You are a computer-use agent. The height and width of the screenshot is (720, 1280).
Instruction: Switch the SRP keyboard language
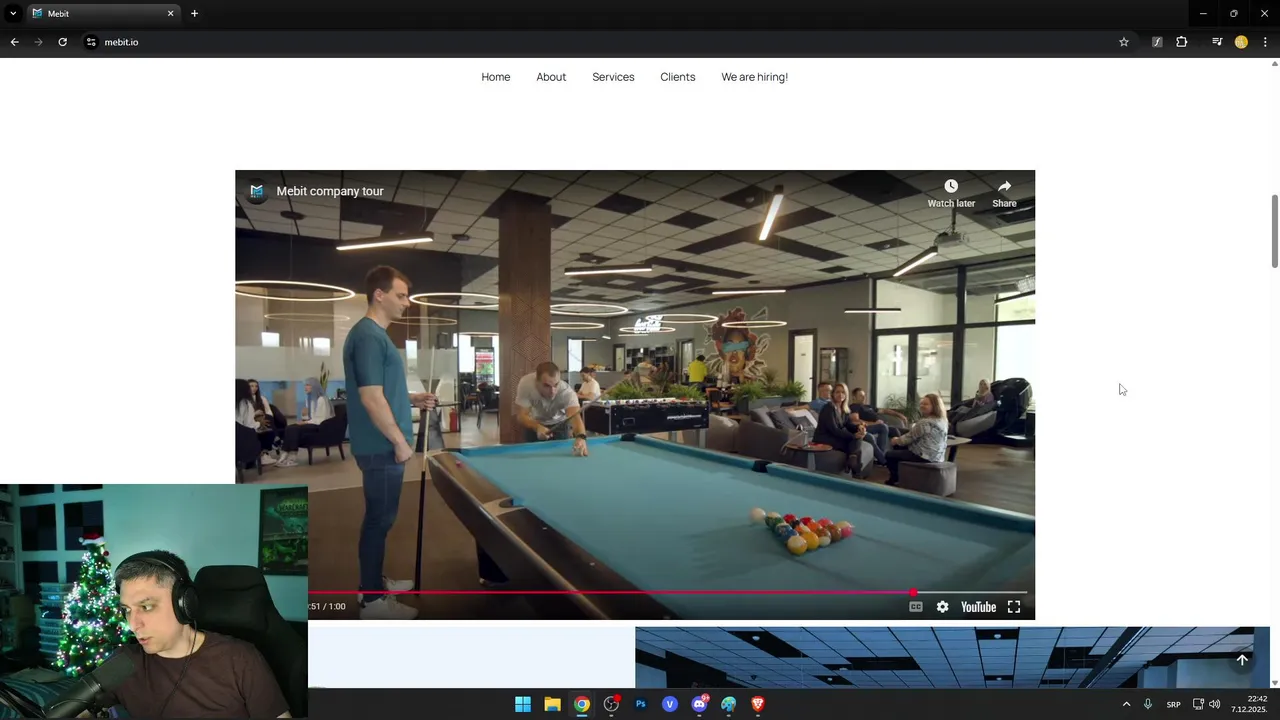coord(1174,704)
